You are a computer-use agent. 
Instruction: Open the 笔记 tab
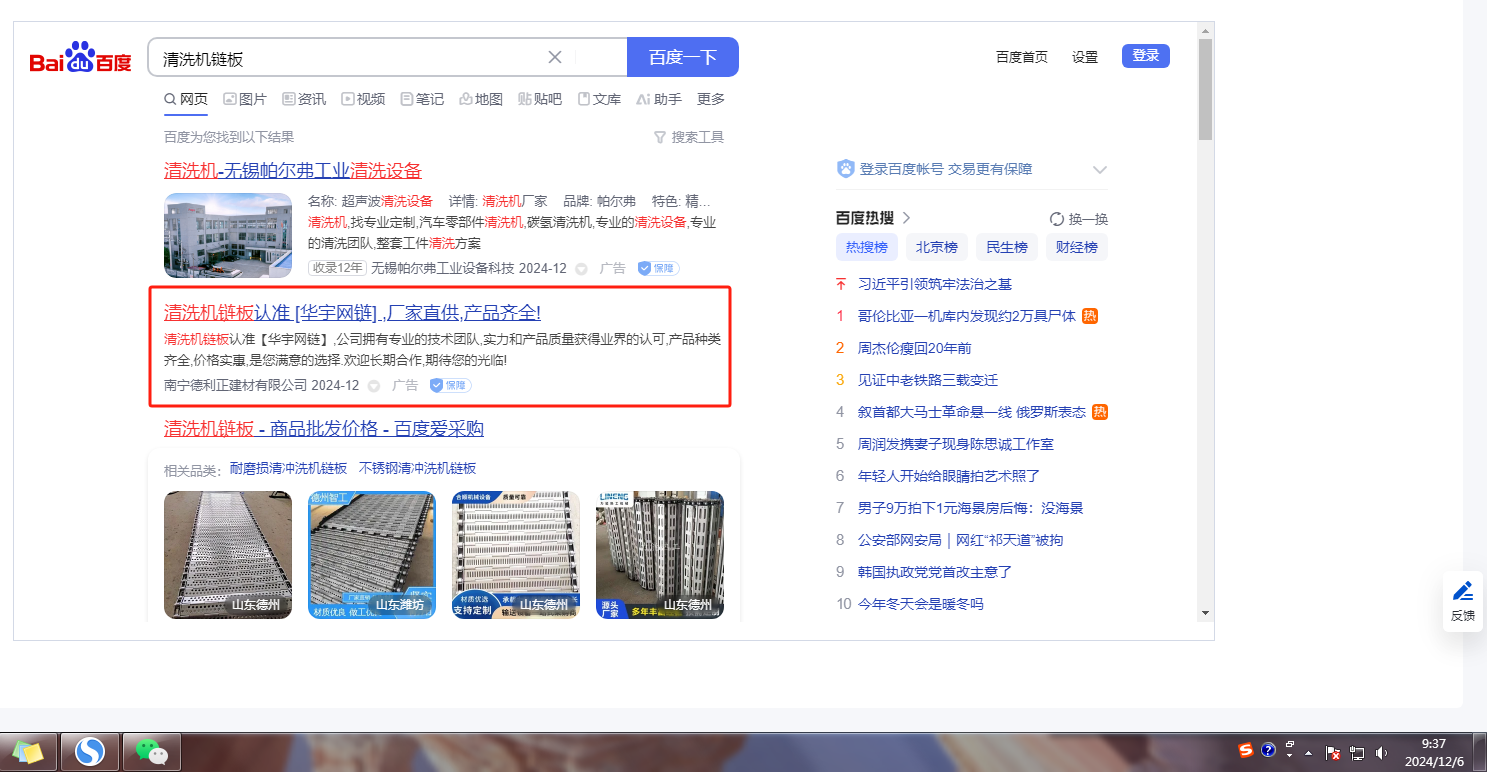(x=422, y=99)
